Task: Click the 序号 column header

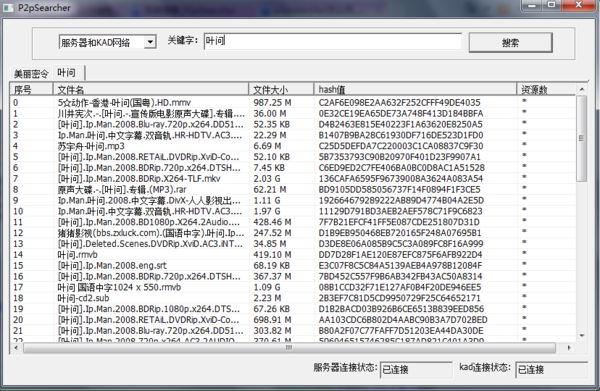Action: tap(31, 90)
